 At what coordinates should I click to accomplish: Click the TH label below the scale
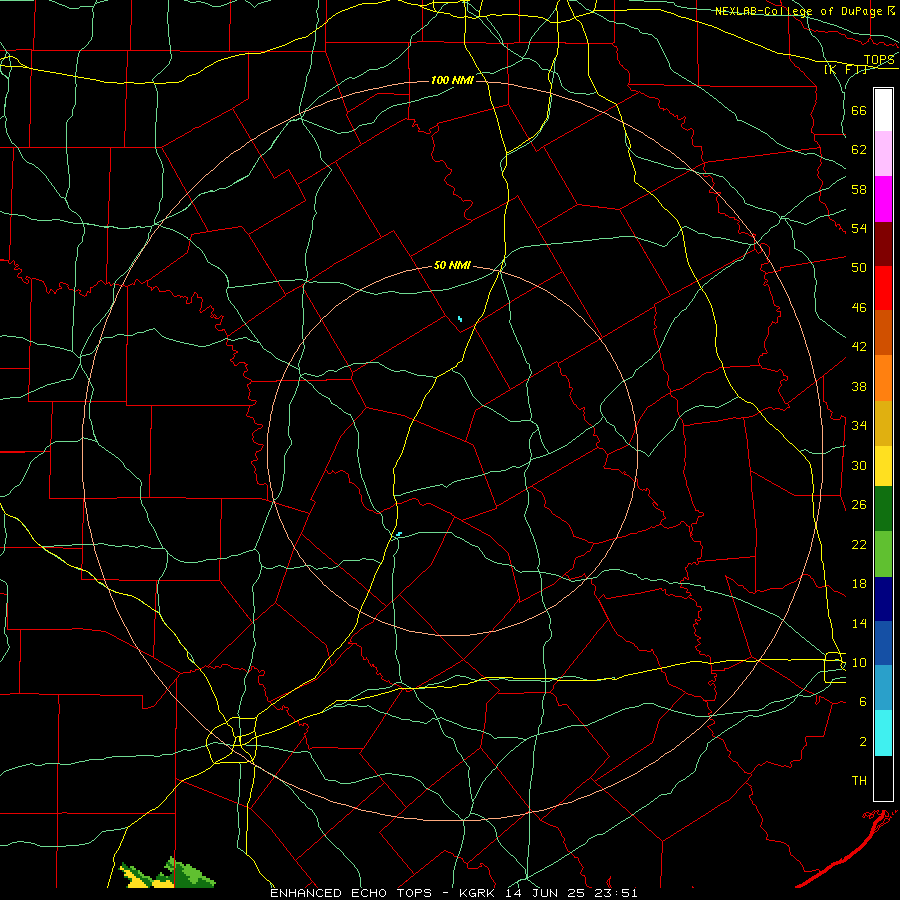click(x=859, y=781)
